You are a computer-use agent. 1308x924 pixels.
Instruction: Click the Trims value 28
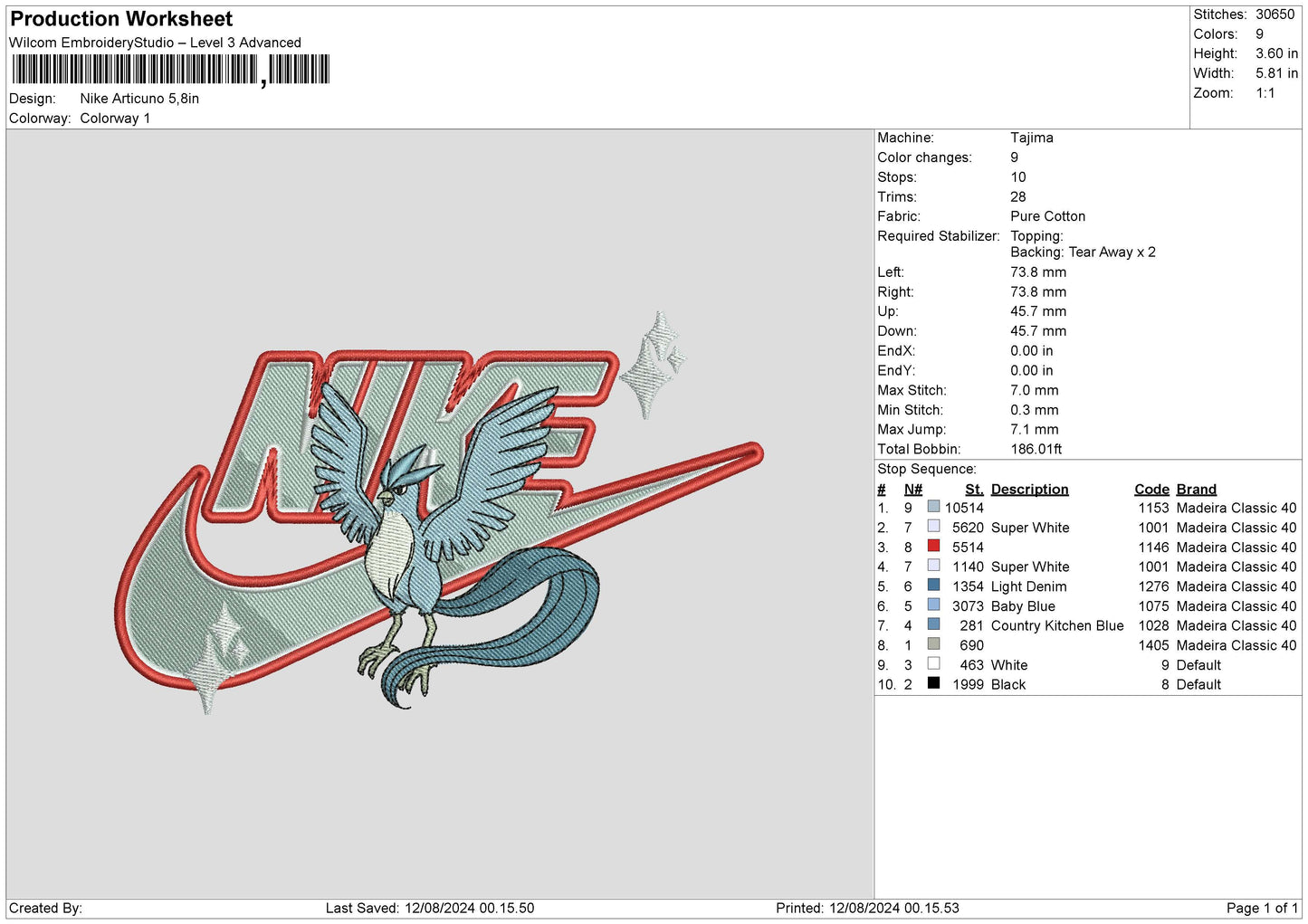[1018, 196]
